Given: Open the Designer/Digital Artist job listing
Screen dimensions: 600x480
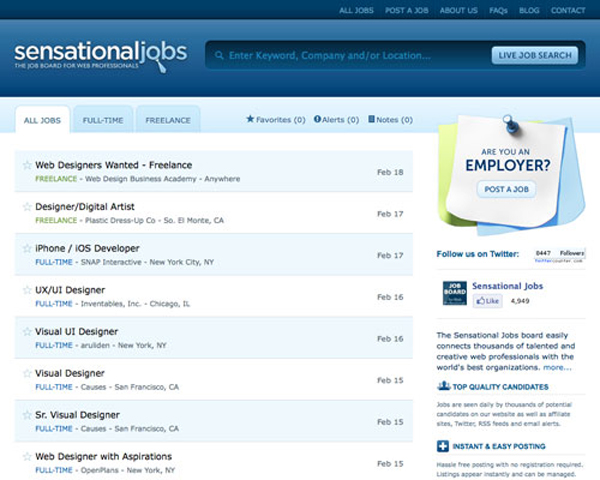Looking at the screenshot, I should pyautogui.click(x=87, y=206).
